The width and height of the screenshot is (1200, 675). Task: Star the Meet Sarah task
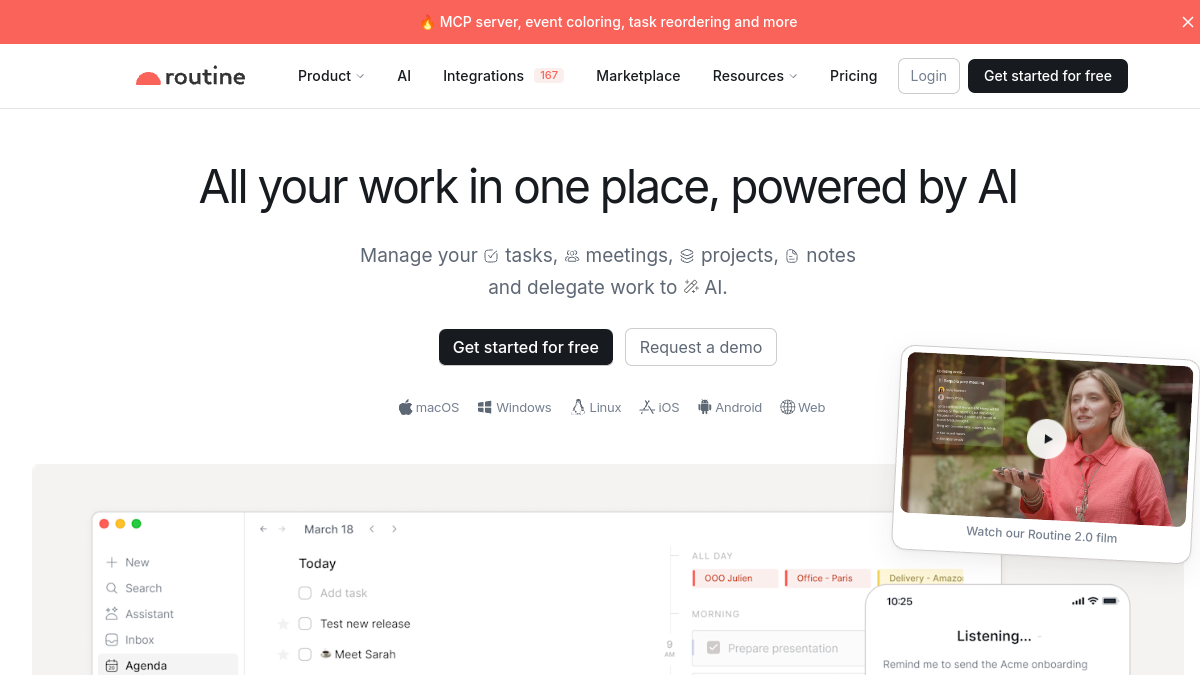click(283, 654)
